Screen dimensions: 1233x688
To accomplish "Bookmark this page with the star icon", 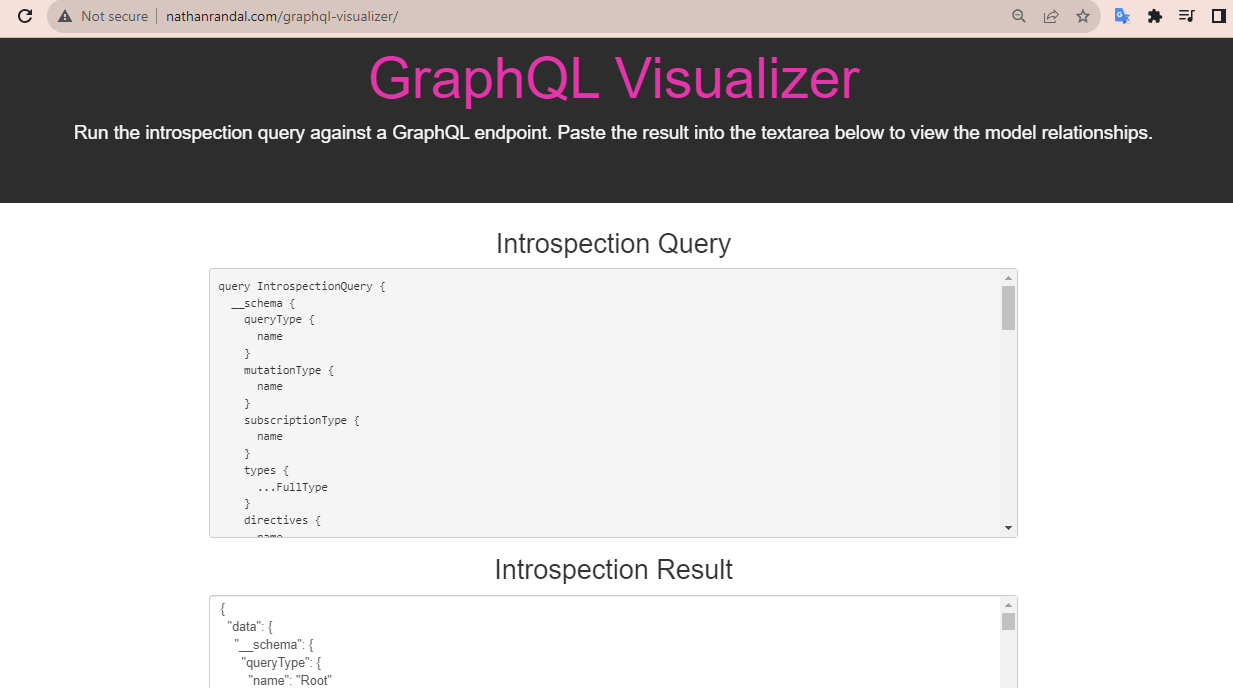I will (1083, 16).
